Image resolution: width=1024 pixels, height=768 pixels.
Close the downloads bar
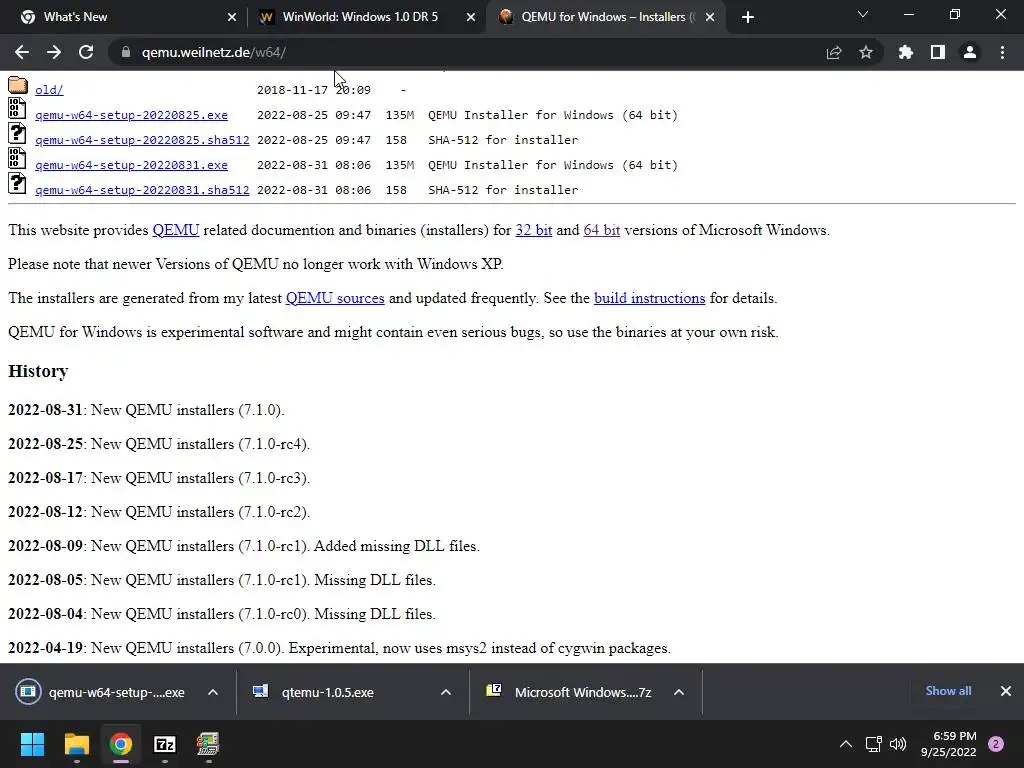[x=1006, y=690]
